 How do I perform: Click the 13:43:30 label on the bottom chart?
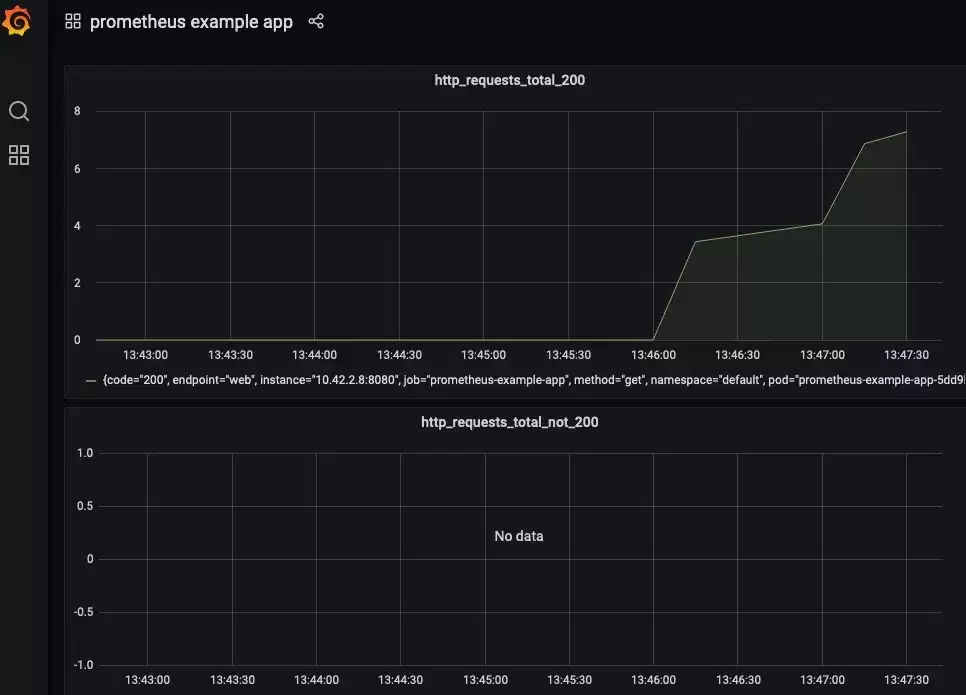tap(232, 680)
